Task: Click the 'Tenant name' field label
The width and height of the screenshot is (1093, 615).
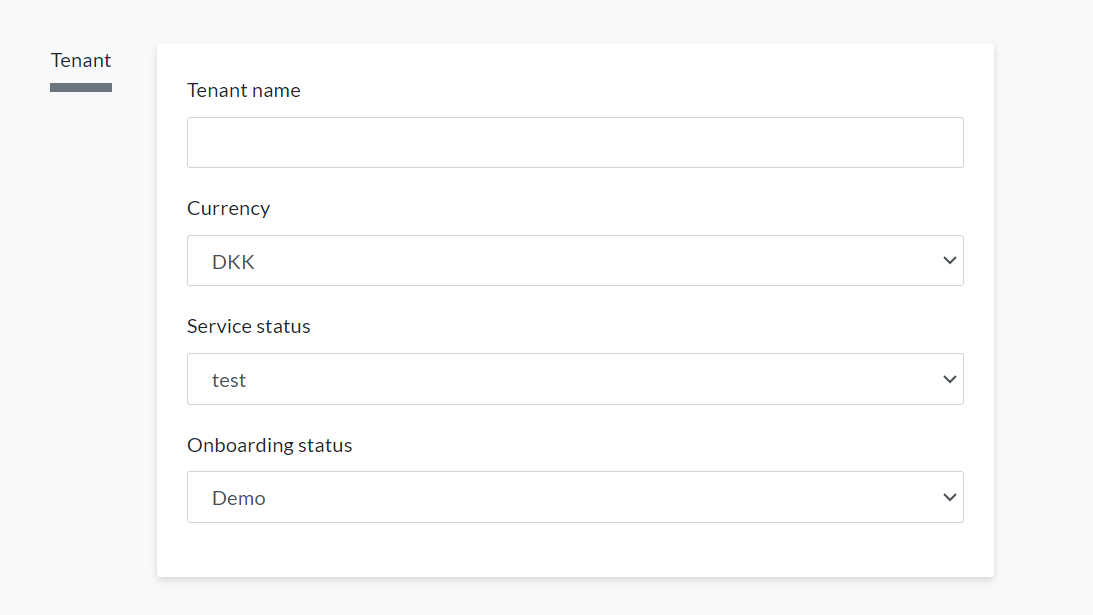Action: 244,91
